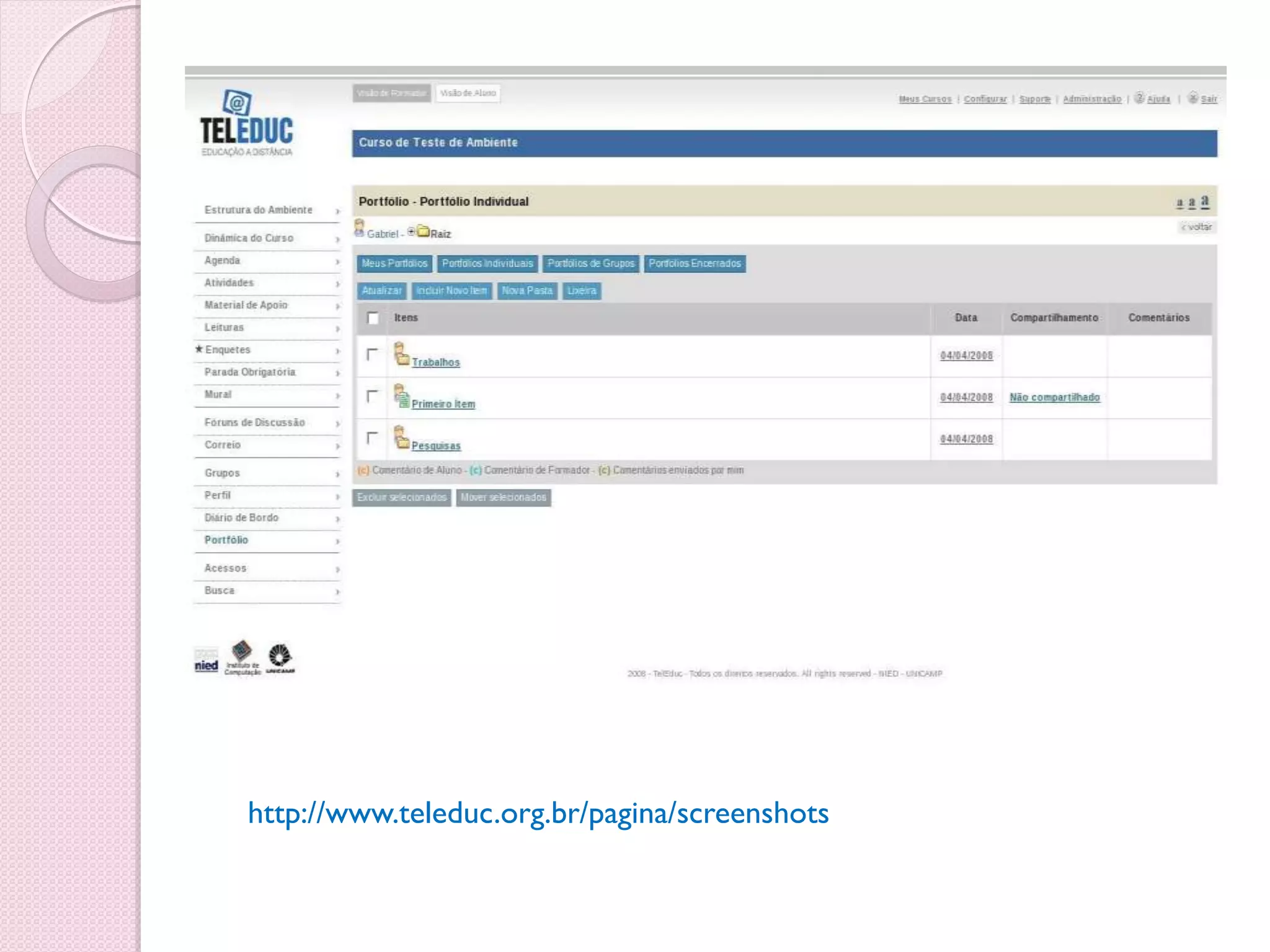Switch to Visão de Formador tab
Image resolution: width=1270 pixels, height=952 pixels.
coord(392,93)
